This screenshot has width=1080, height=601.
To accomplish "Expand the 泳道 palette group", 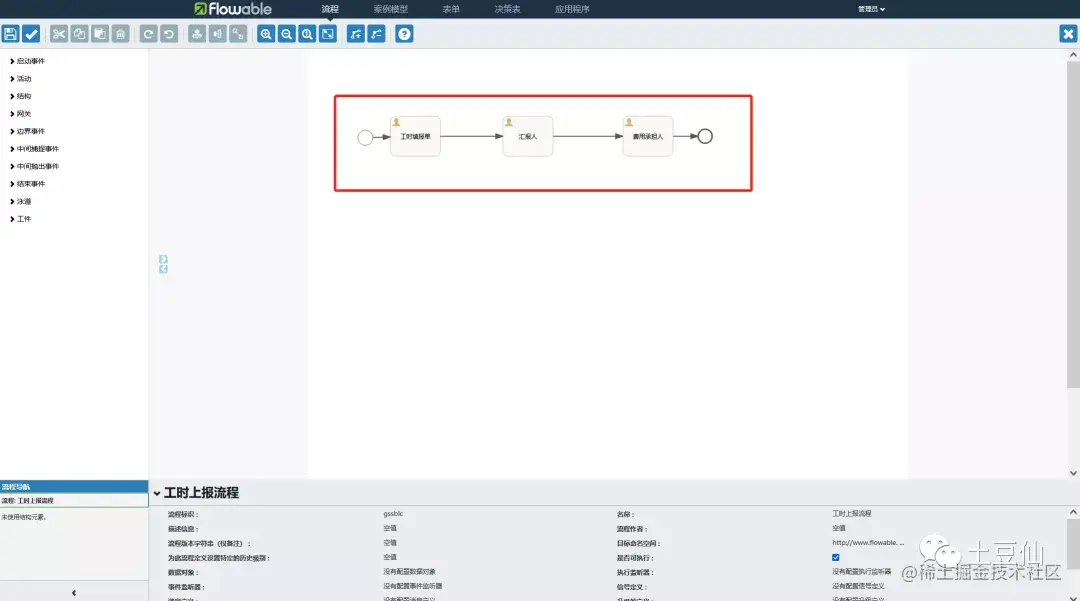I will [x=21, y=202].
